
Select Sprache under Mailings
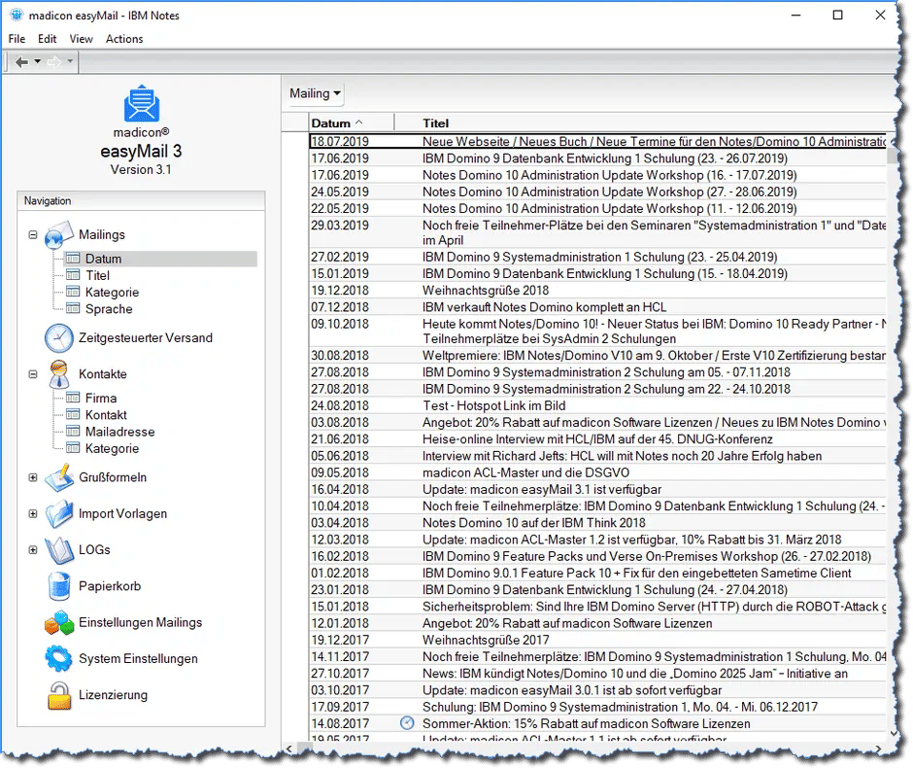[x=108, y=309]
